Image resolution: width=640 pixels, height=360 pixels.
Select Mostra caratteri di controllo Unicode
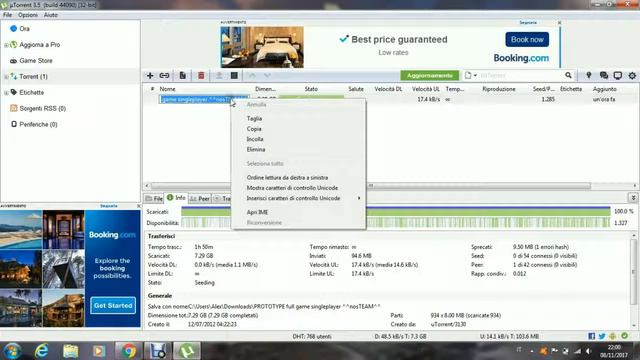292,188
